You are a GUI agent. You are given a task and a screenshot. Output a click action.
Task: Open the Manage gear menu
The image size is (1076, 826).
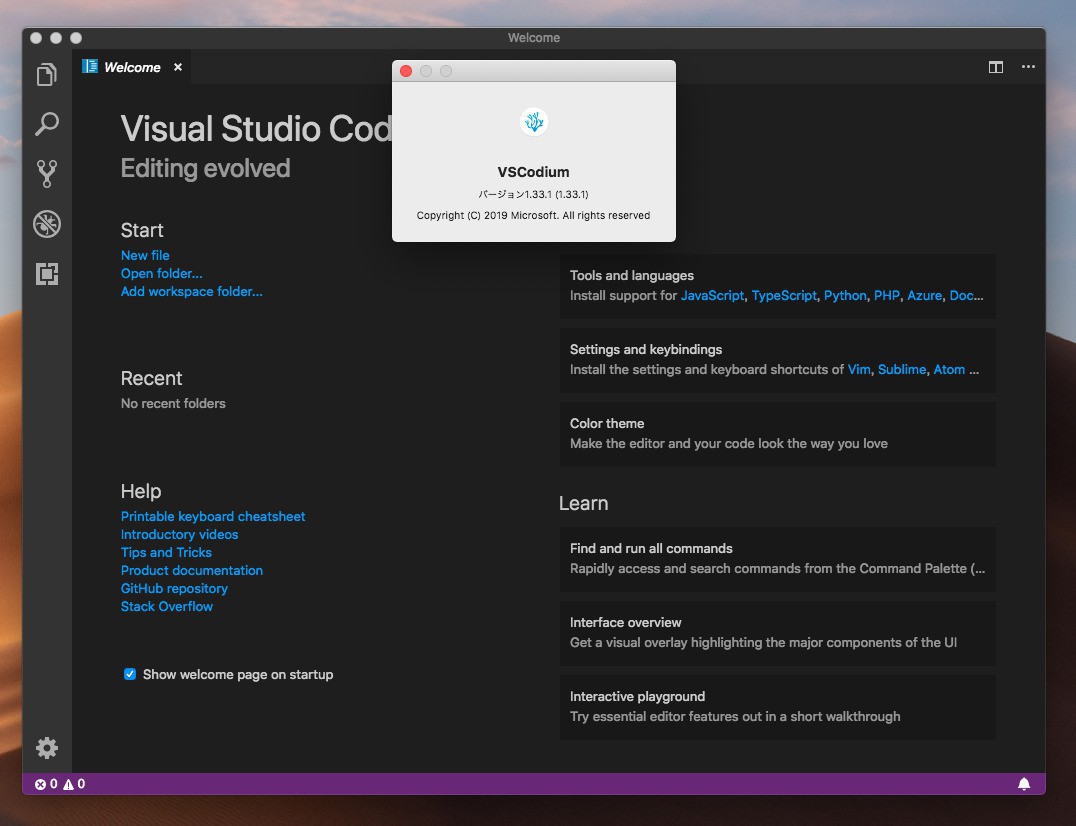pos(47,748)
